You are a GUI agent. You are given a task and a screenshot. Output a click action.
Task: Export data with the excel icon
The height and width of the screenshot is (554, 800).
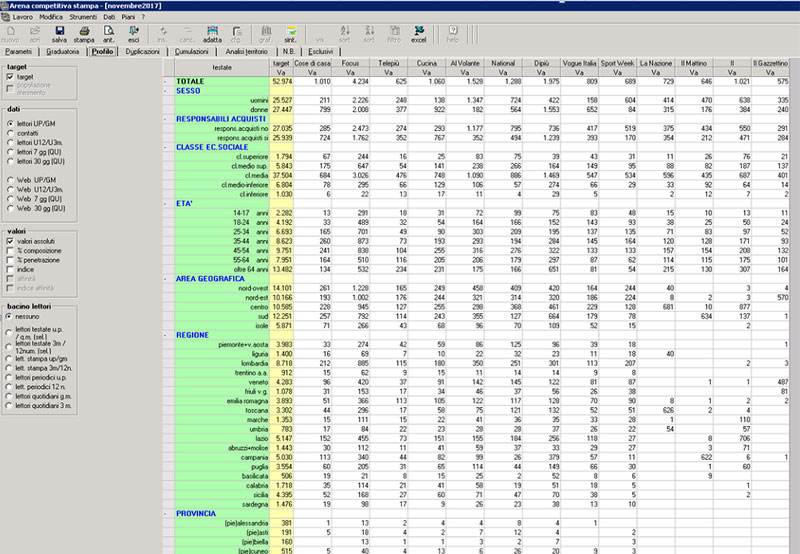pos(419,34)
